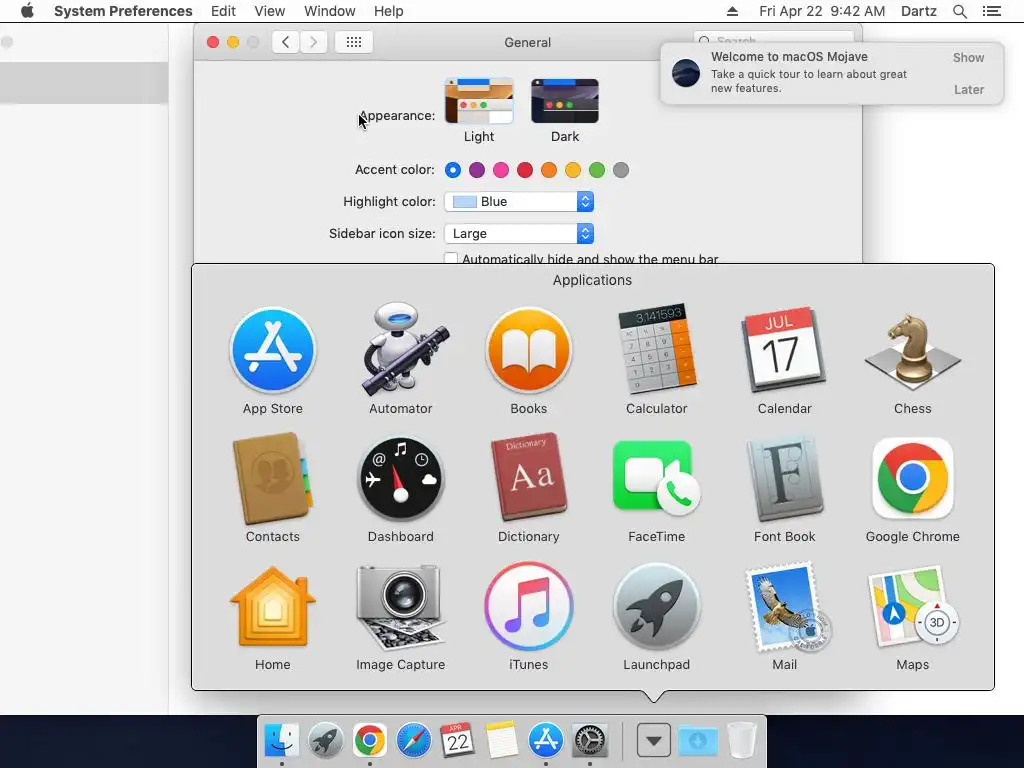Screen dimensions: 1024x768
Task: Choose the blue accent color
Action: click(453, 170)
